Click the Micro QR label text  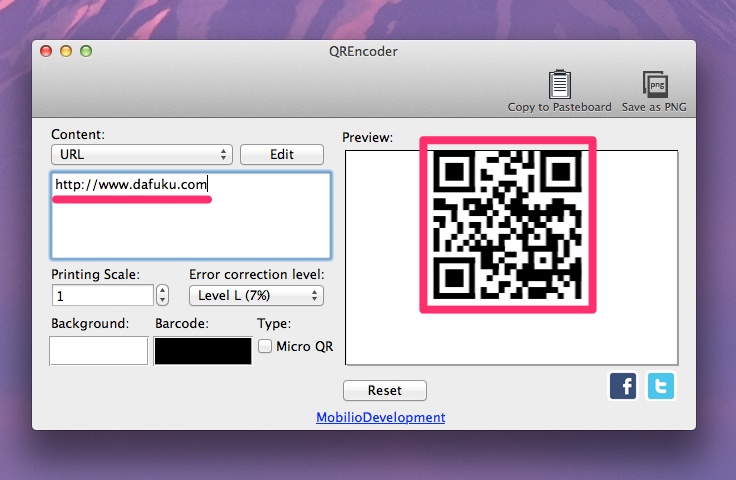pyautogui.click(x=305, y=346)
